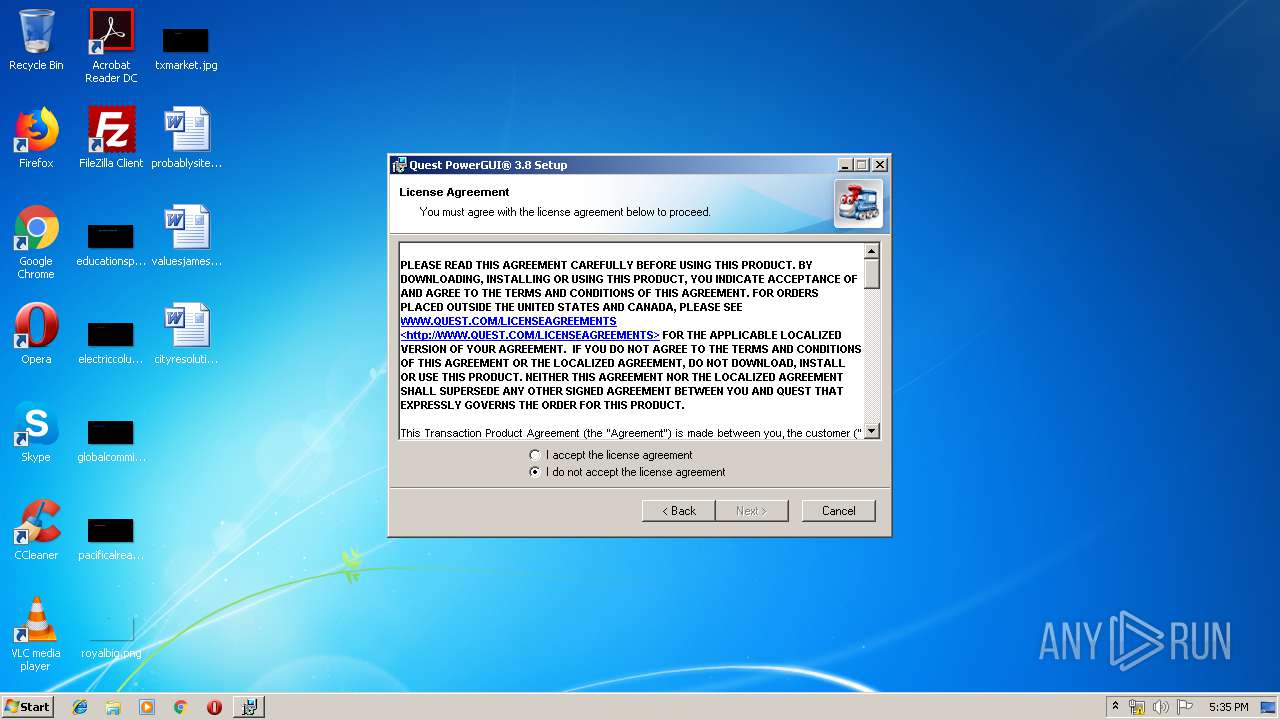Close the Quest PowerGUI Setup window
The height and width of the screenshot is (720, 1280).
pos(879,165)
